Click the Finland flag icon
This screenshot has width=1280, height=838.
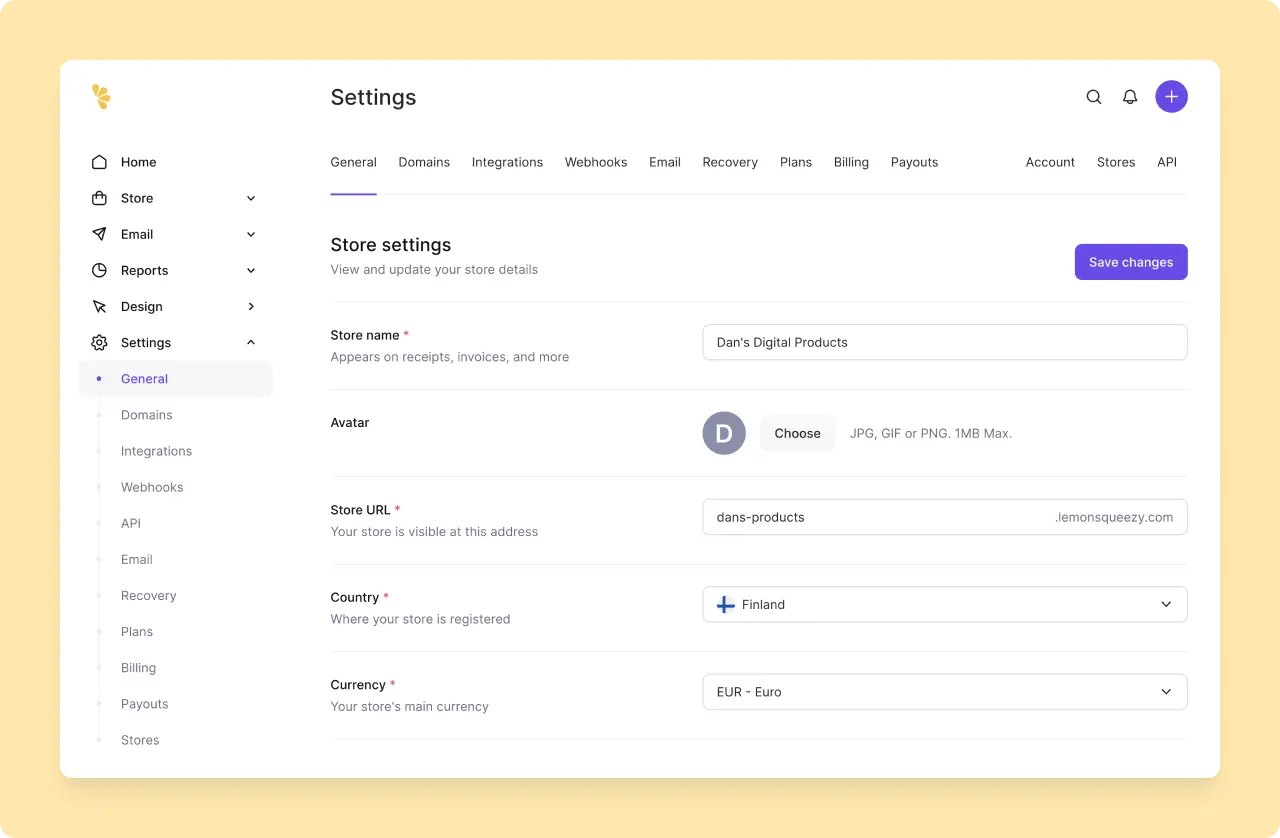click(724, 604)
